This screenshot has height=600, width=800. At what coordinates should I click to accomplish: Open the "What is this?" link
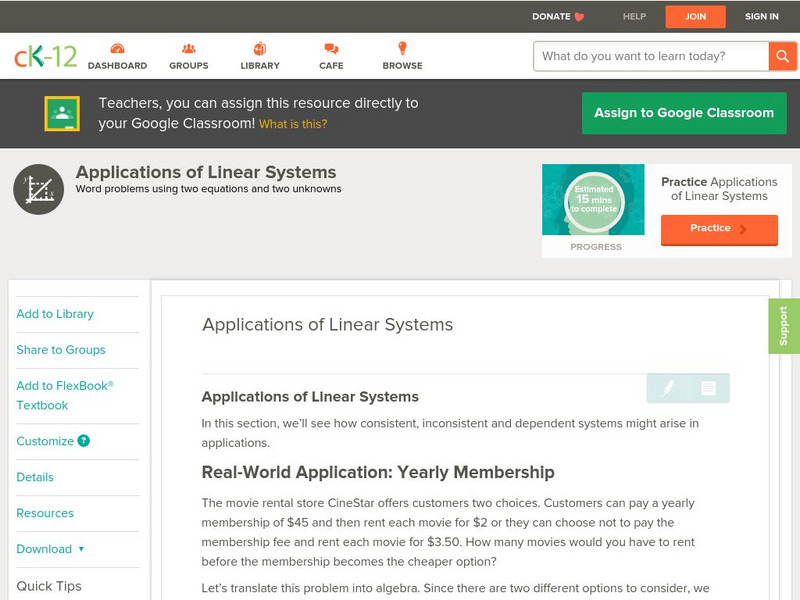[293, 125]
